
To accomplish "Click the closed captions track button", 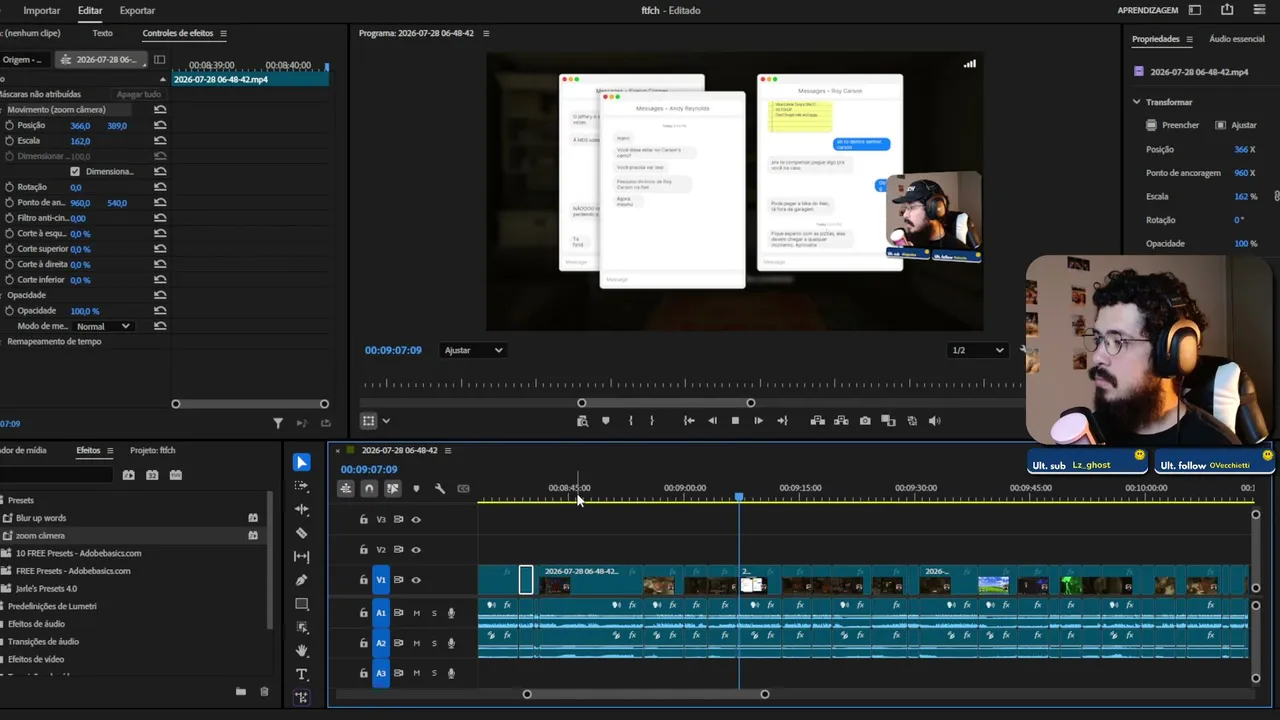I will 463,488.
